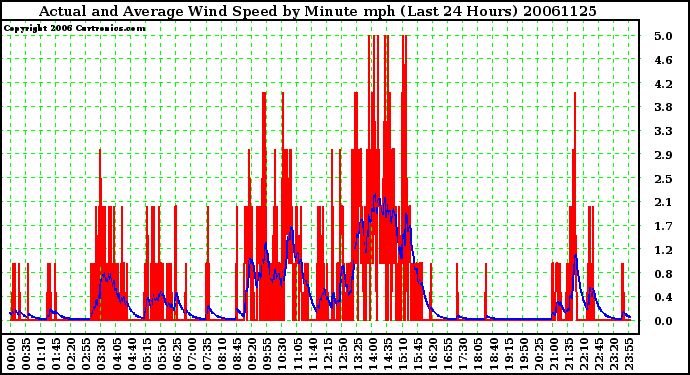Click the 06:25 time label

pyautogui.click(x=176, y=354)
